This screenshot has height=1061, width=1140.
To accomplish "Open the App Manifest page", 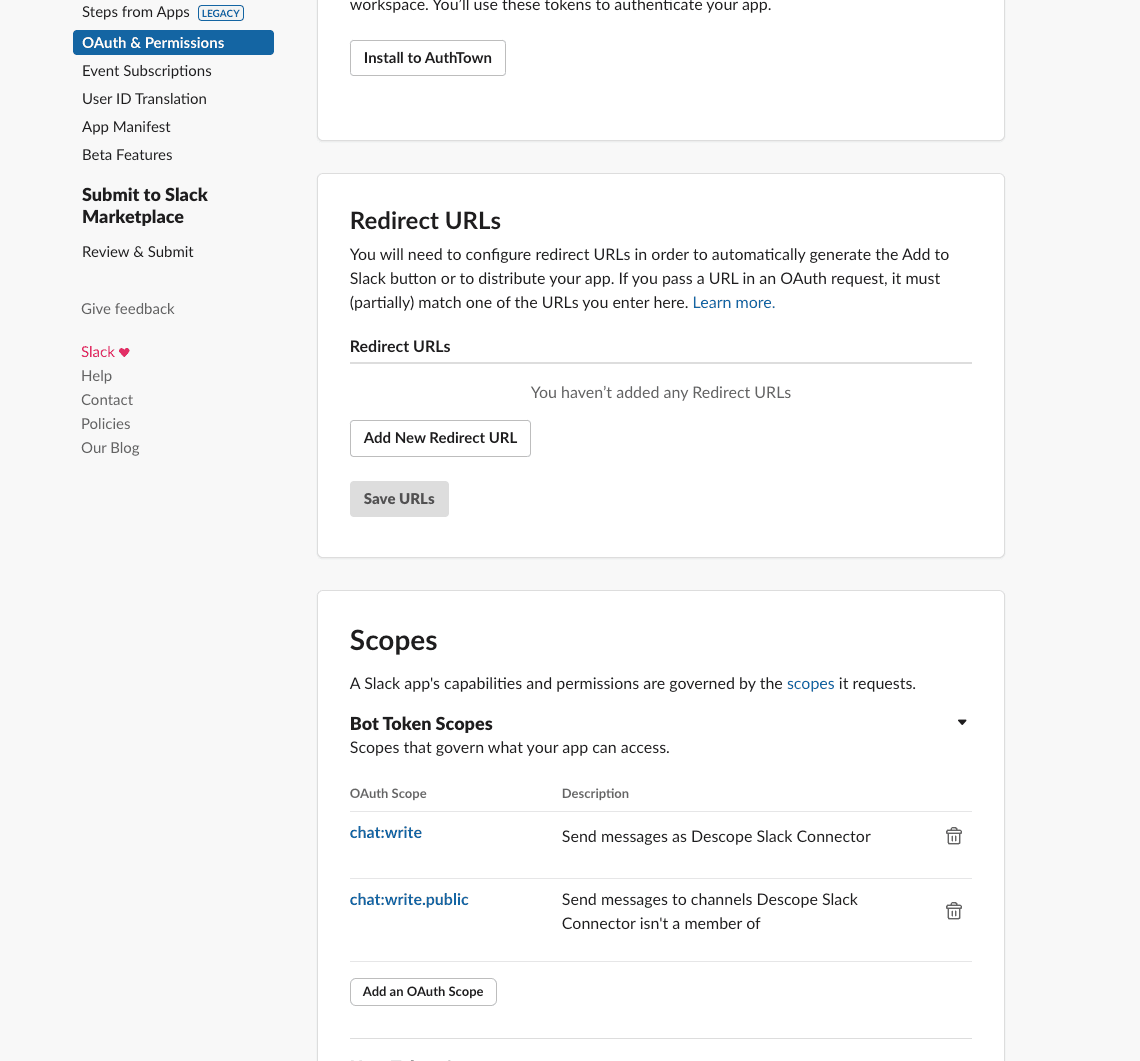I will coord(126,126).
